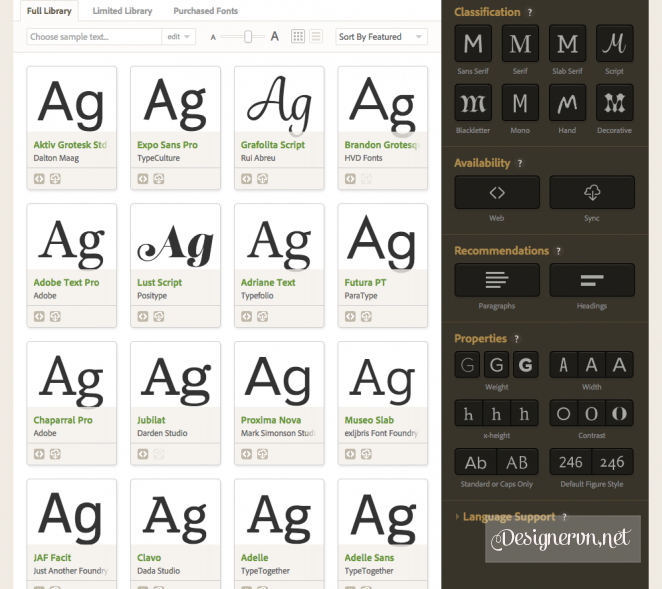Choose condensed width A property
The width and height of the screenshot is (662, 589).
[x=564, y=364]
